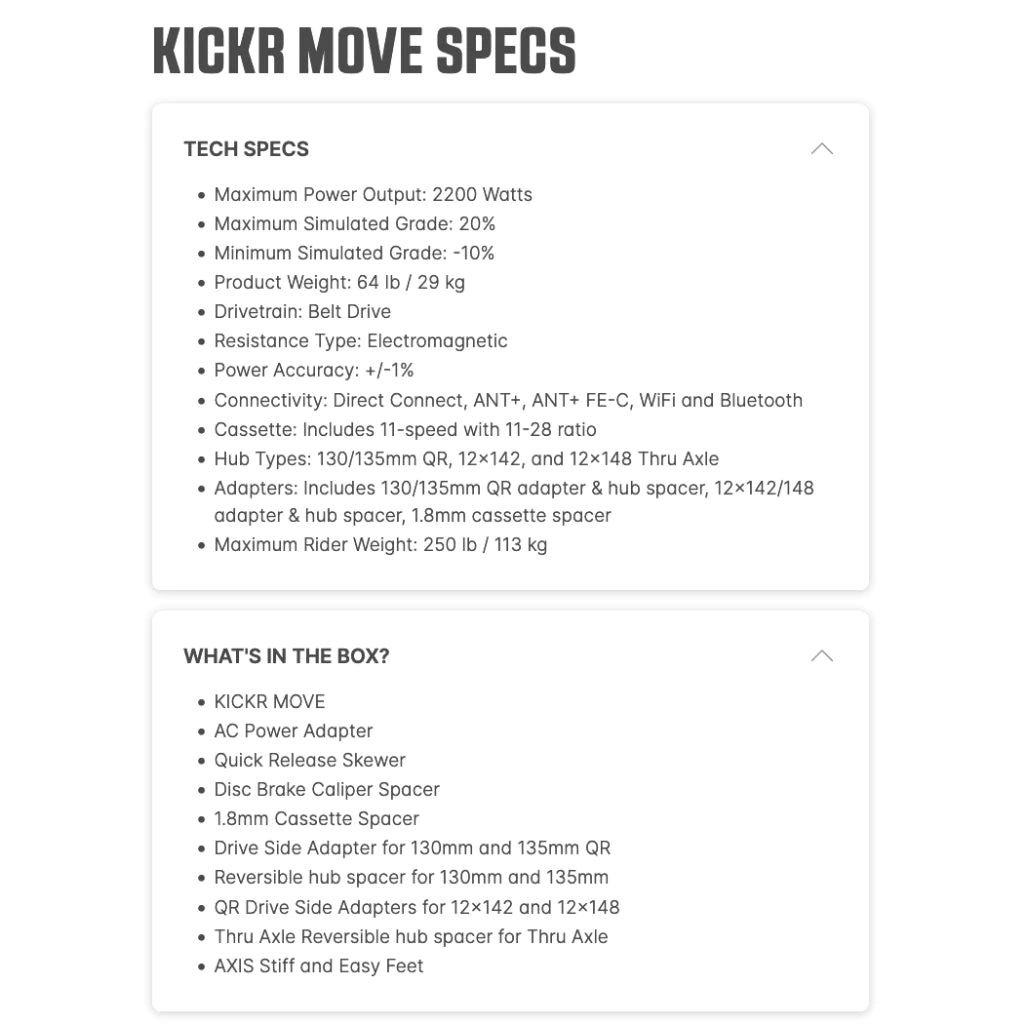Click the Maximum Simulated Grade 20% item
The height and width of the screenshot is (1024, 1024).
[x=354, y=224]
